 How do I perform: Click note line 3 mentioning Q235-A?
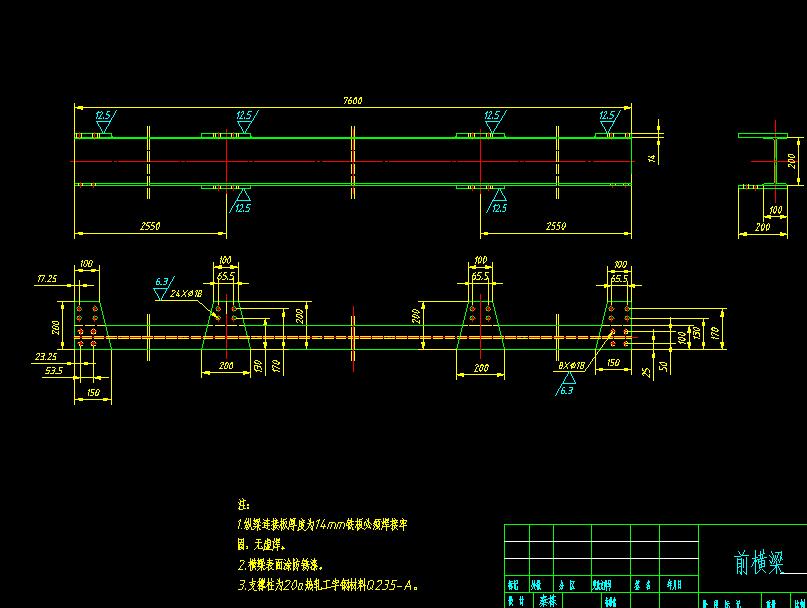point(328,585)
